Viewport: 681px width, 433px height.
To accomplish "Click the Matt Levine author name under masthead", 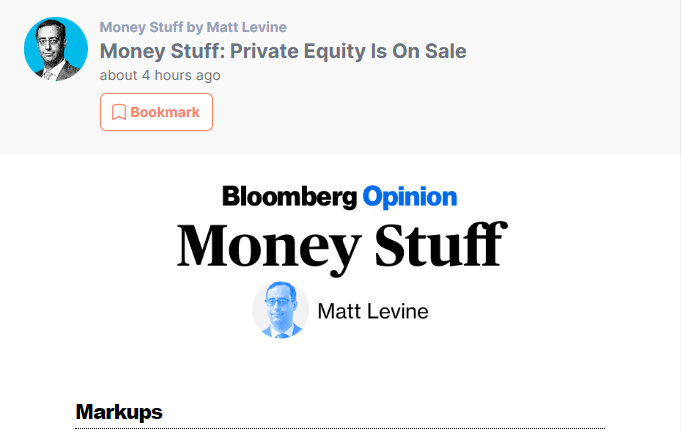I will point(373,311).
